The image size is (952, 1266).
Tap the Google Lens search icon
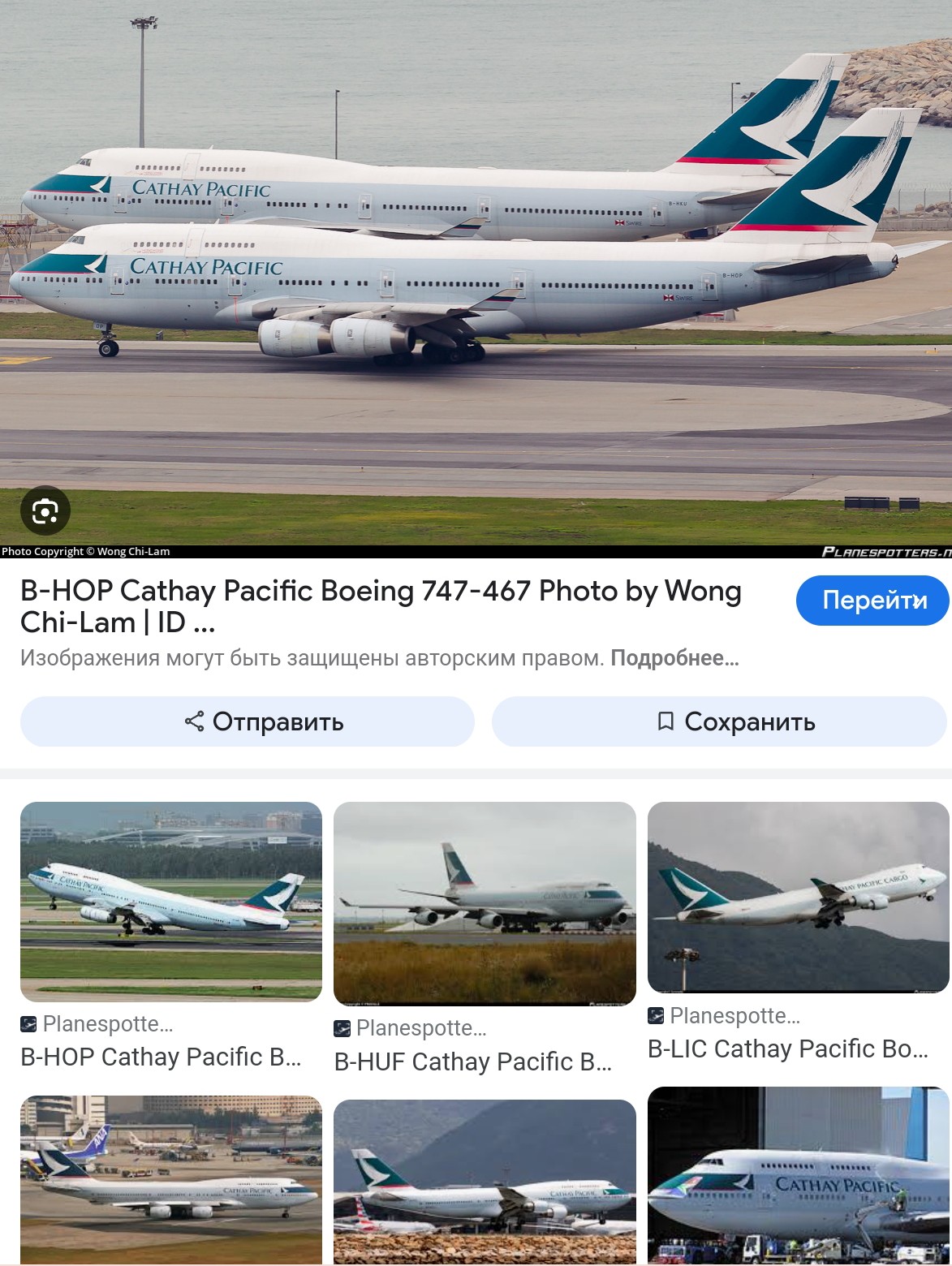(45, 510)
